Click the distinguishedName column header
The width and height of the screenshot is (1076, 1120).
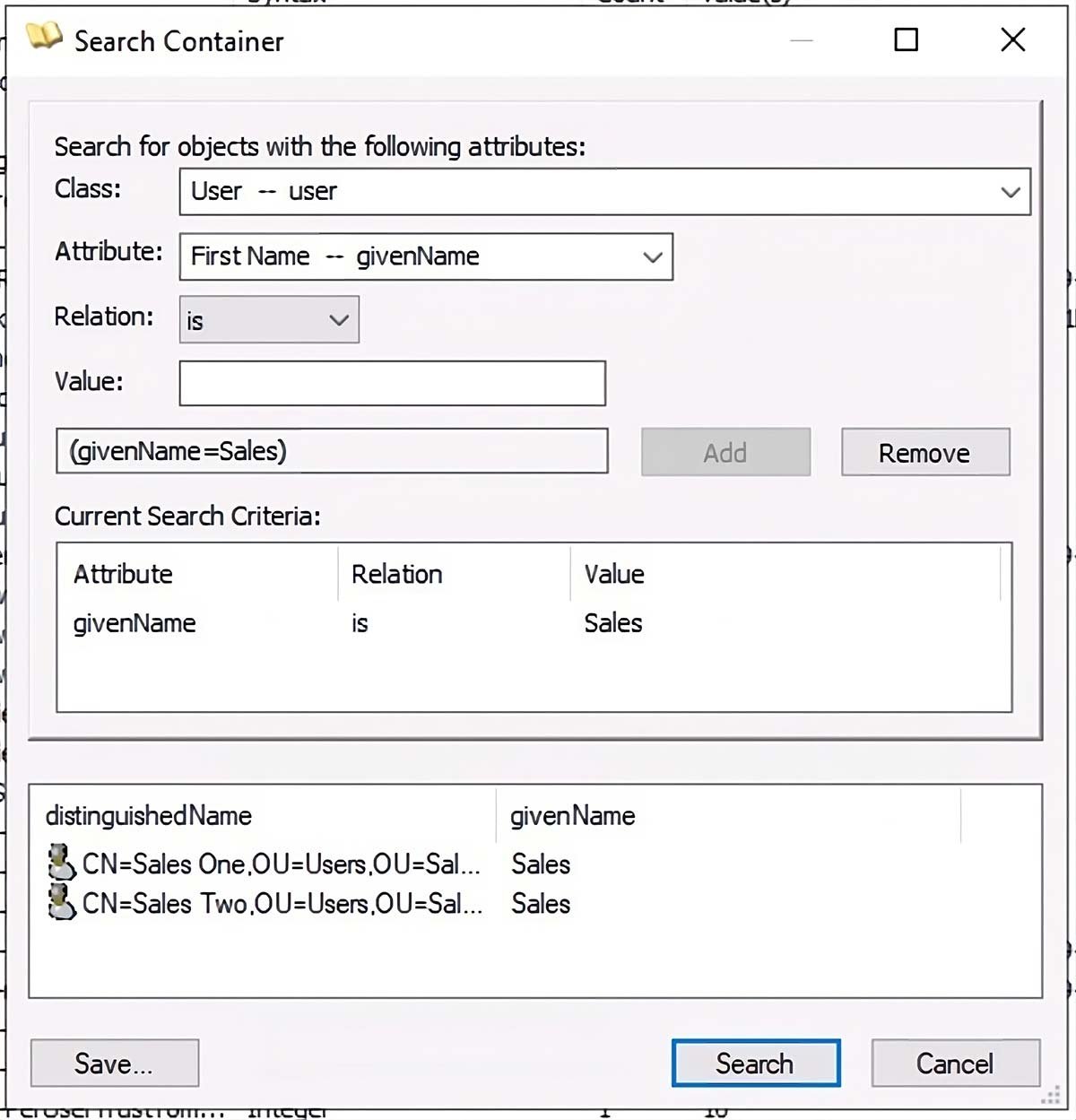pos(148,816)
